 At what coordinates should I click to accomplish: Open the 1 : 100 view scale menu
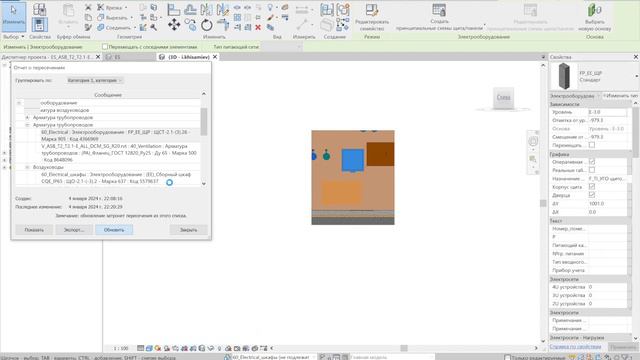pos(121,348)
